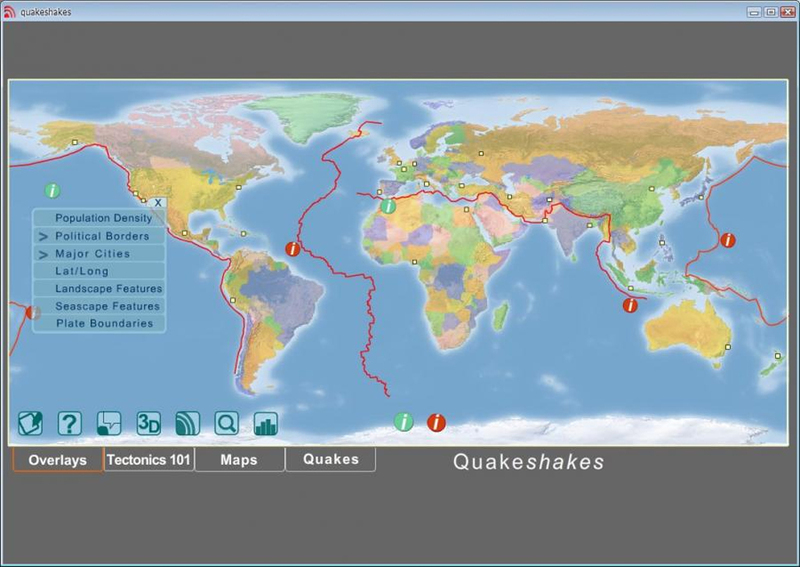Open the magnifying glass search icon
800x567 pixels.
pyautogui.click(x=227, y=423)
